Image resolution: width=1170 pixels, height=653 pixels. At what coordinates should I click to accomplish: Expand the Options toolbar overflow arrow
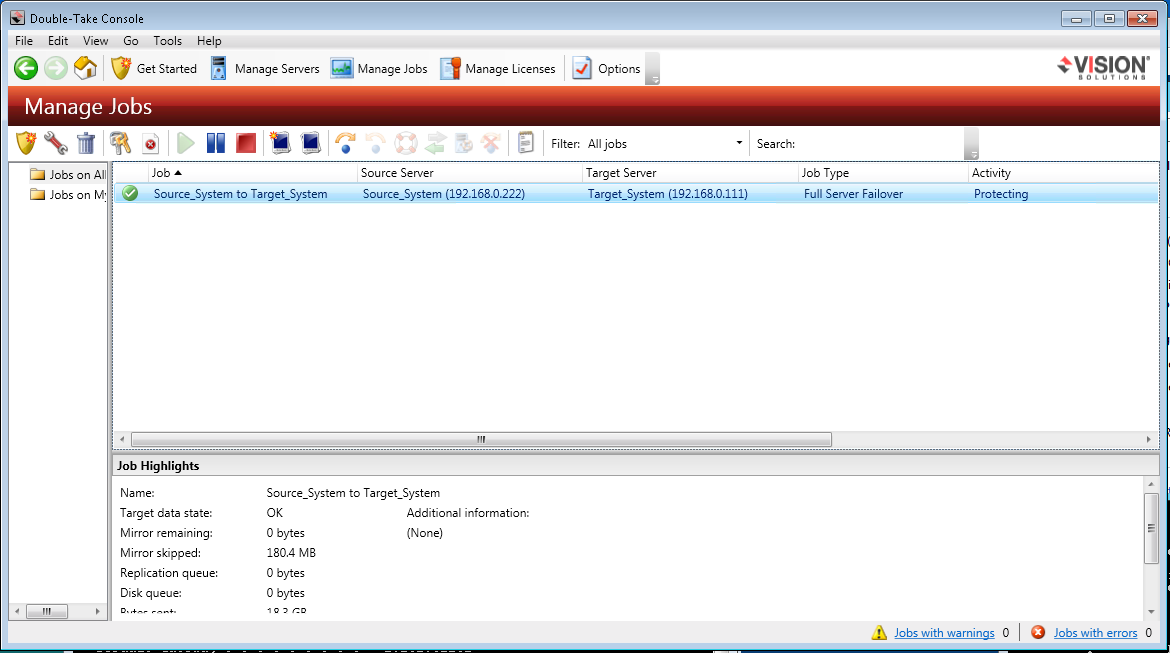click(x=652, y=80)
